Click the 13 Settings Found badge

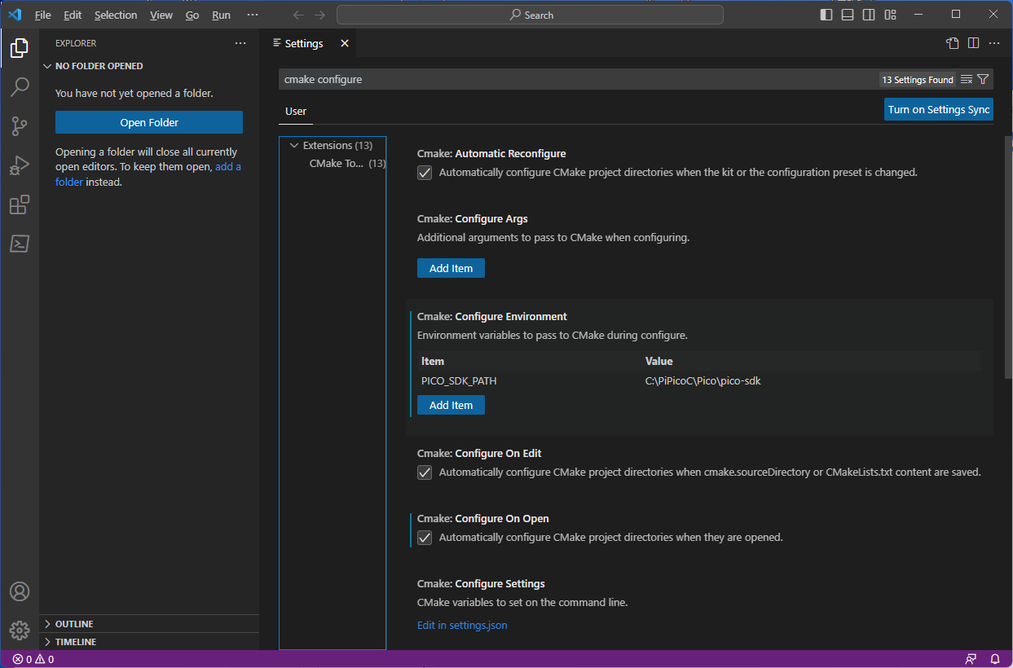(x=917, y=79)
